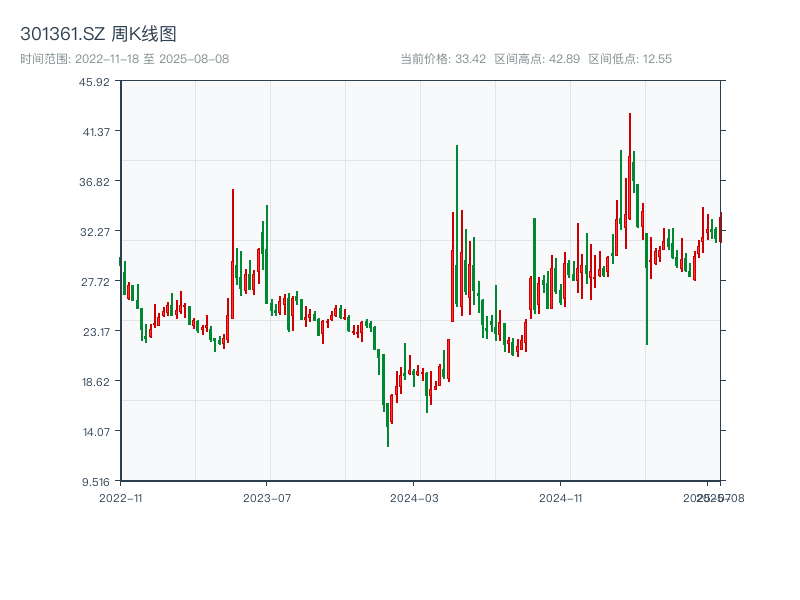Click the chart title "301361.SZ 周K线图"
The height and width of the screenshot is (600, 800).
coord(98,34)
